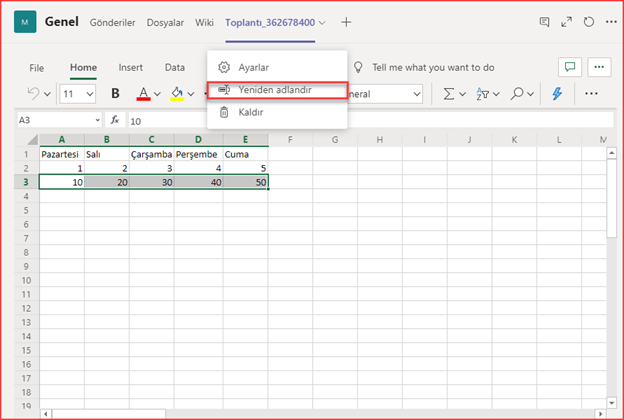Open the Wiki tab
This screenshot has height=420, width=624.
click(204, 23)
